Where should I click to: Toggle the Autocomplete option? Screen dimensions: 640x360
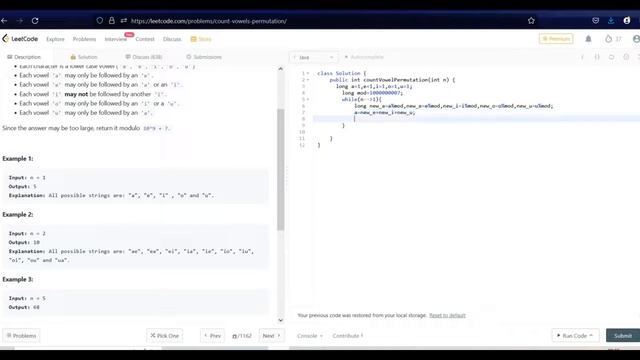coord(364,57)
